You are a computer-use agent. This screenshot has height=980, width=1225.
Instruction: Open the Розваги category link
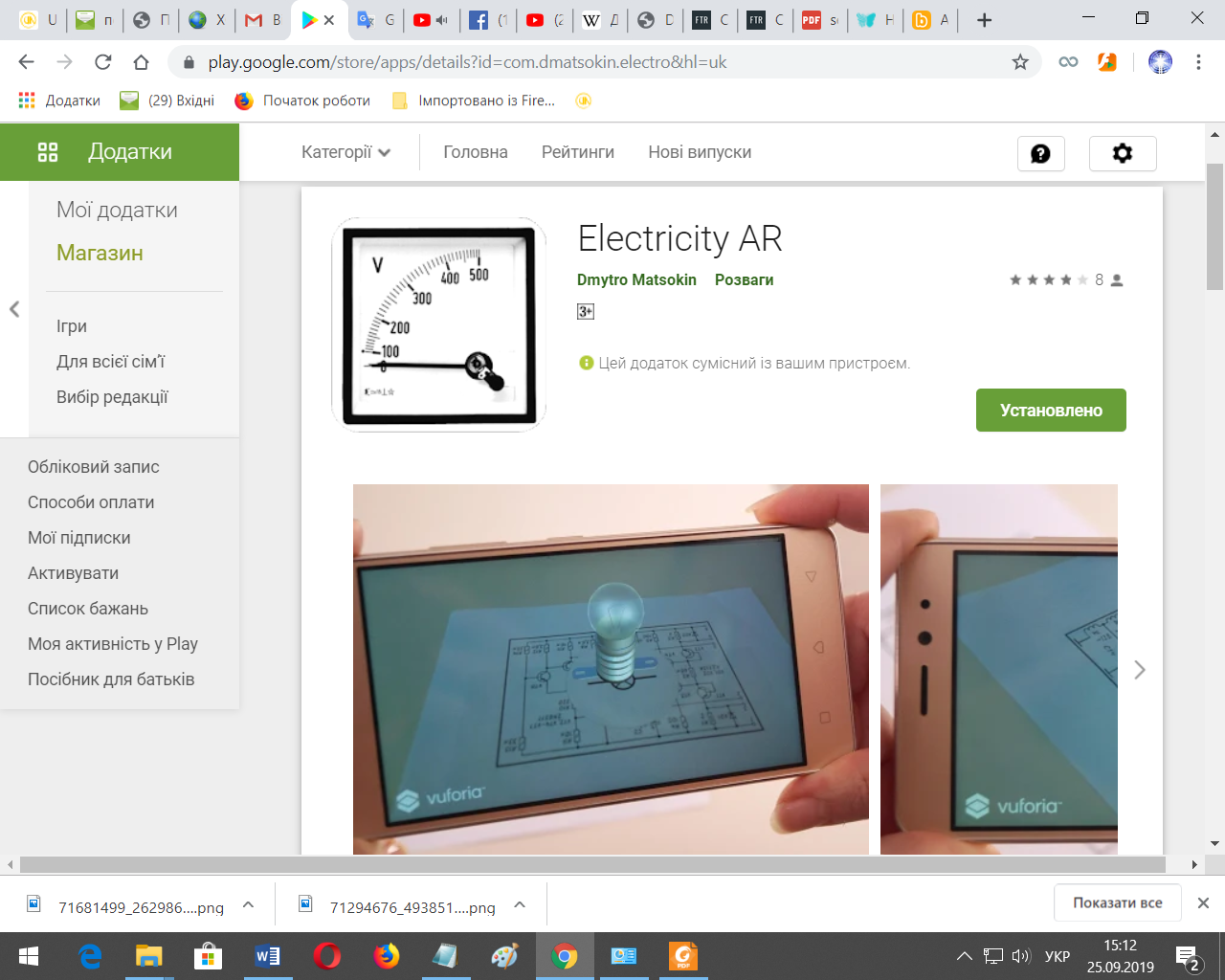coord(744,279)
